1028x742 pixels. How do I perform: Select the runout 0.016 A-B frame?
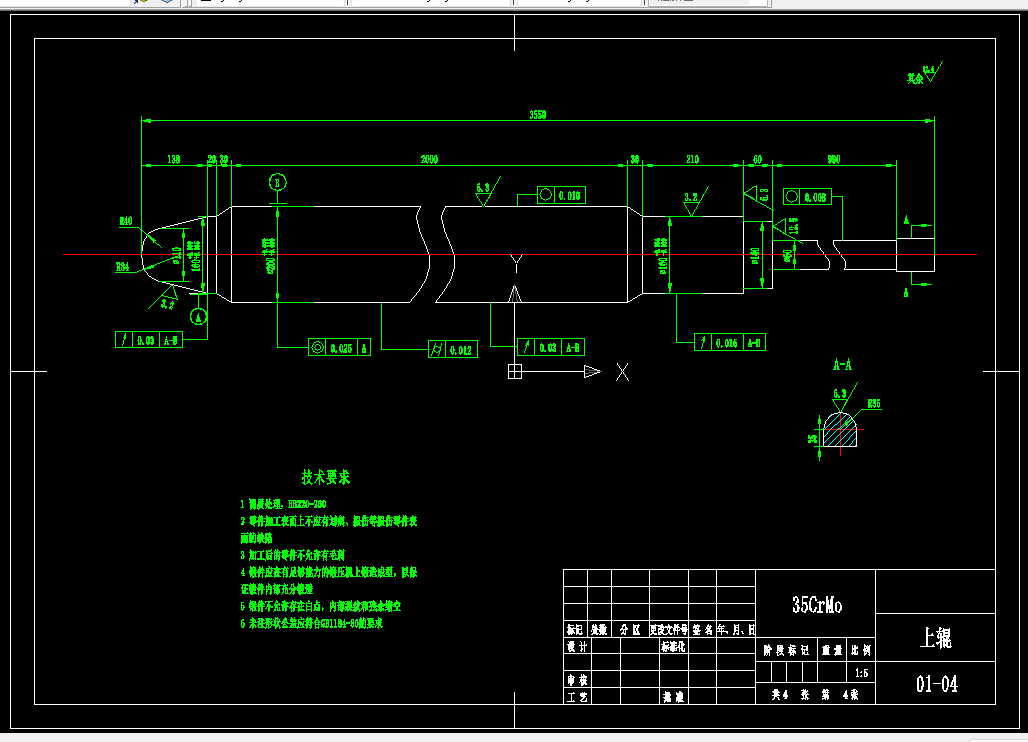point(730,342)
